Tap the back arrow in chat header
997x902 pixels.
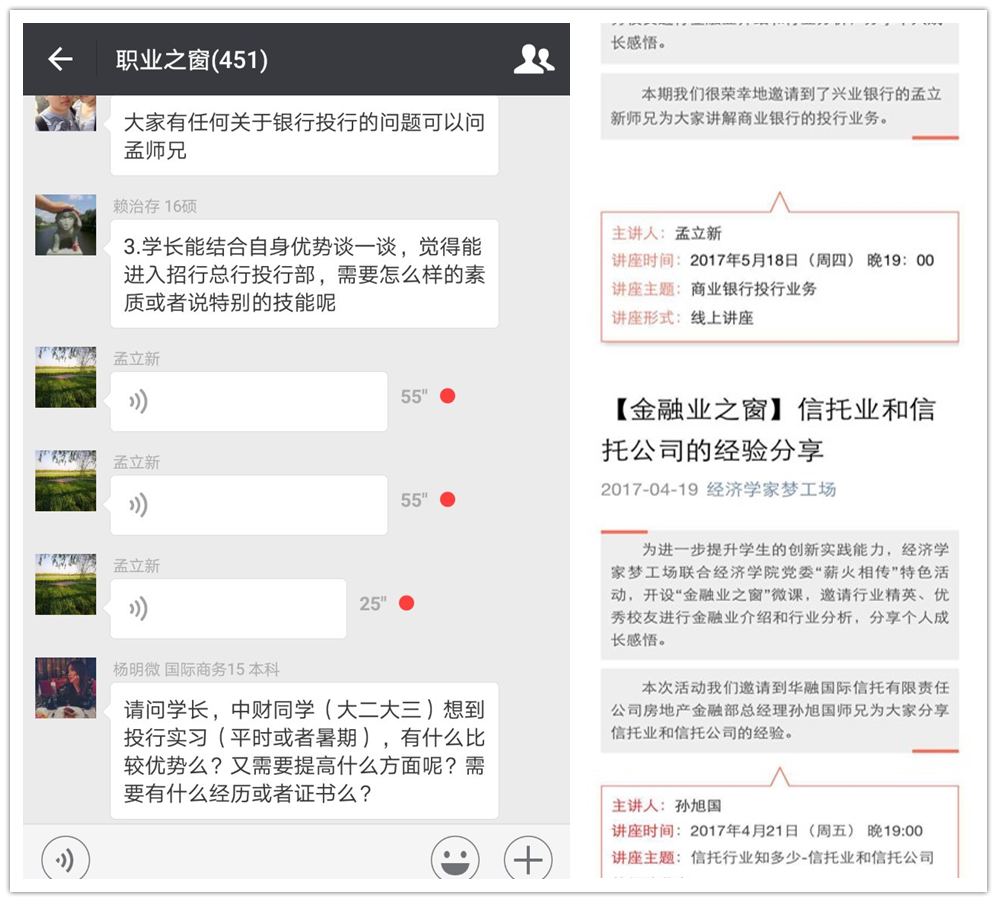click(61, 60)
